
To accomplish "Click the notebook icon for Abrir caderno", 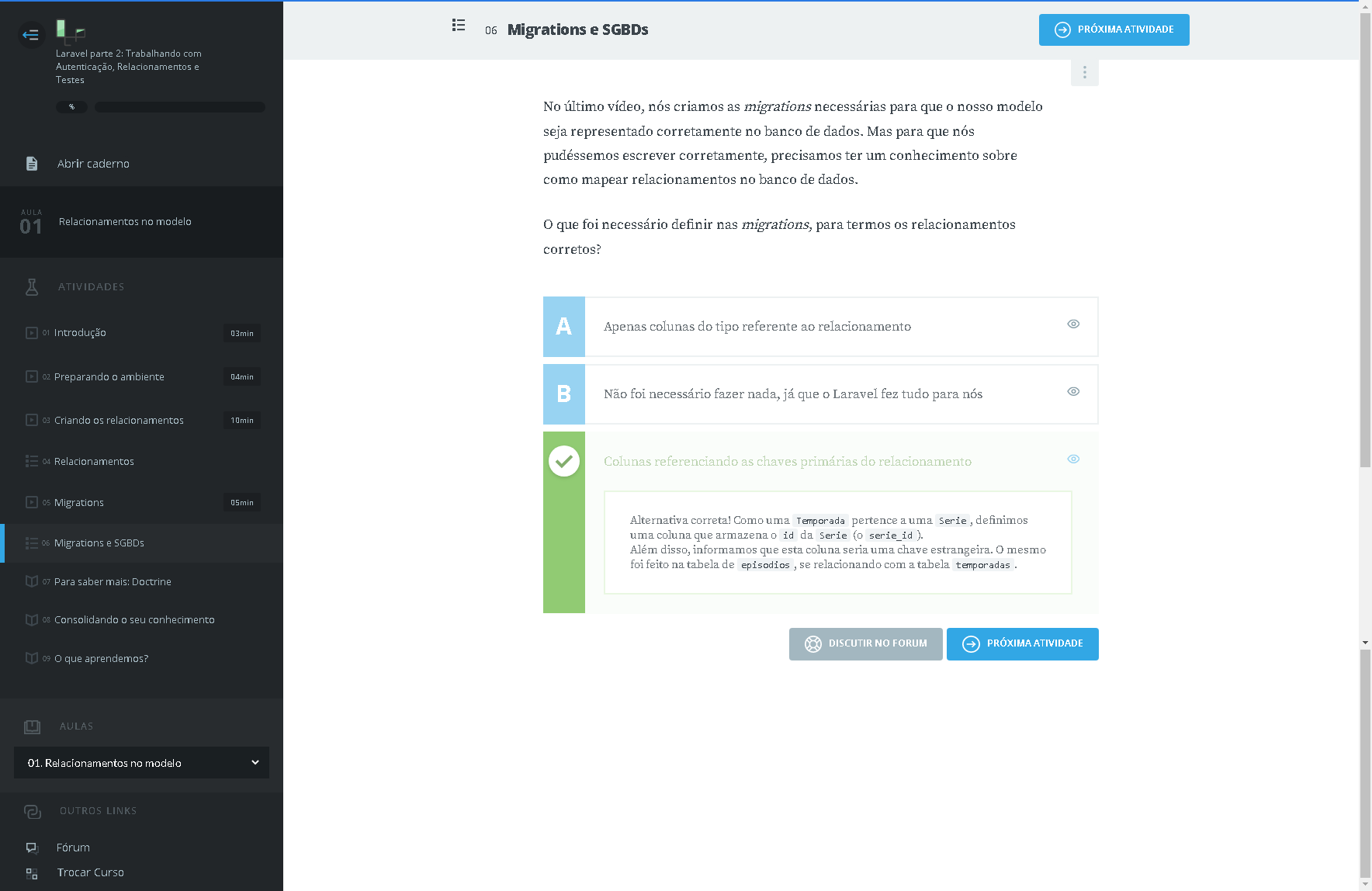I will coord(32,164).
